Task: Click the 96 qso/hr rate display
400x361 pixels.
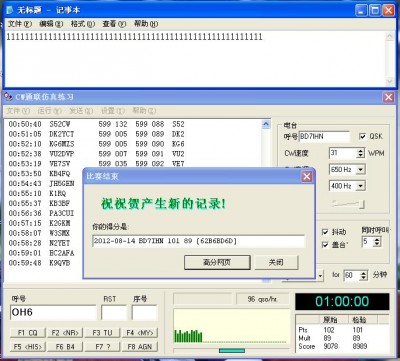Action: pos(262,299)
